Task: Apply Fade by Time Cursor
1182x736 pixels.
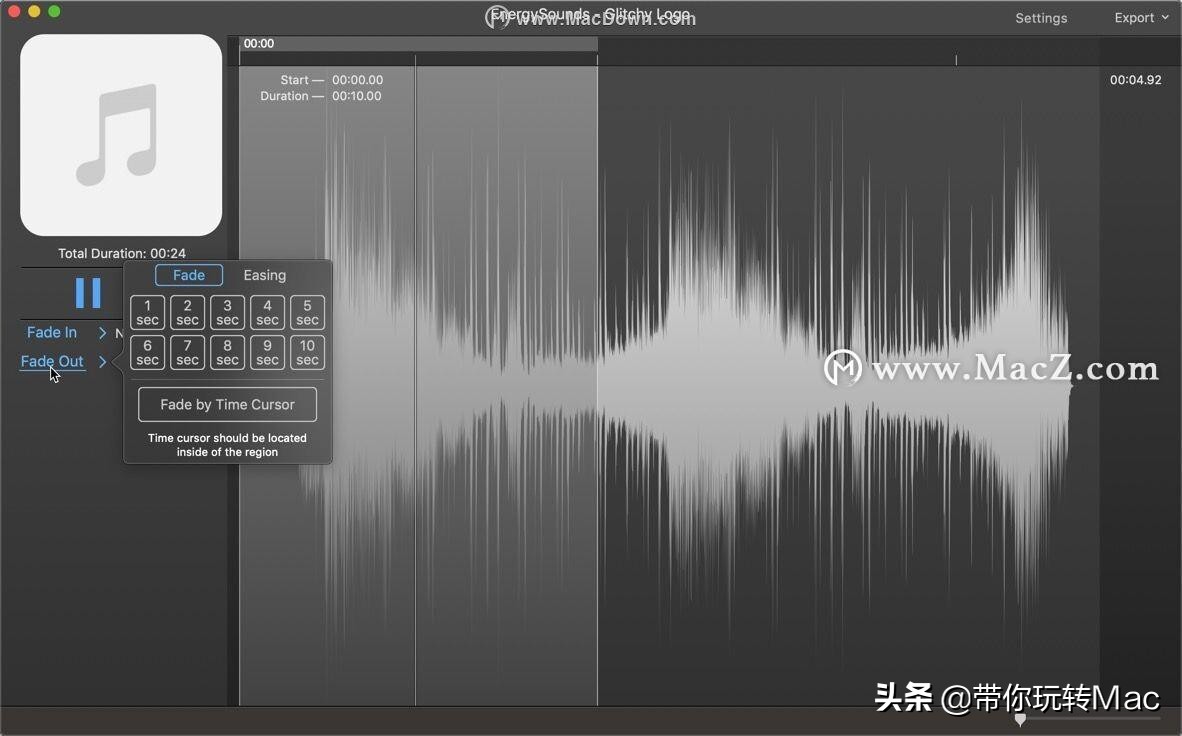Action: (x=227, y=404)
